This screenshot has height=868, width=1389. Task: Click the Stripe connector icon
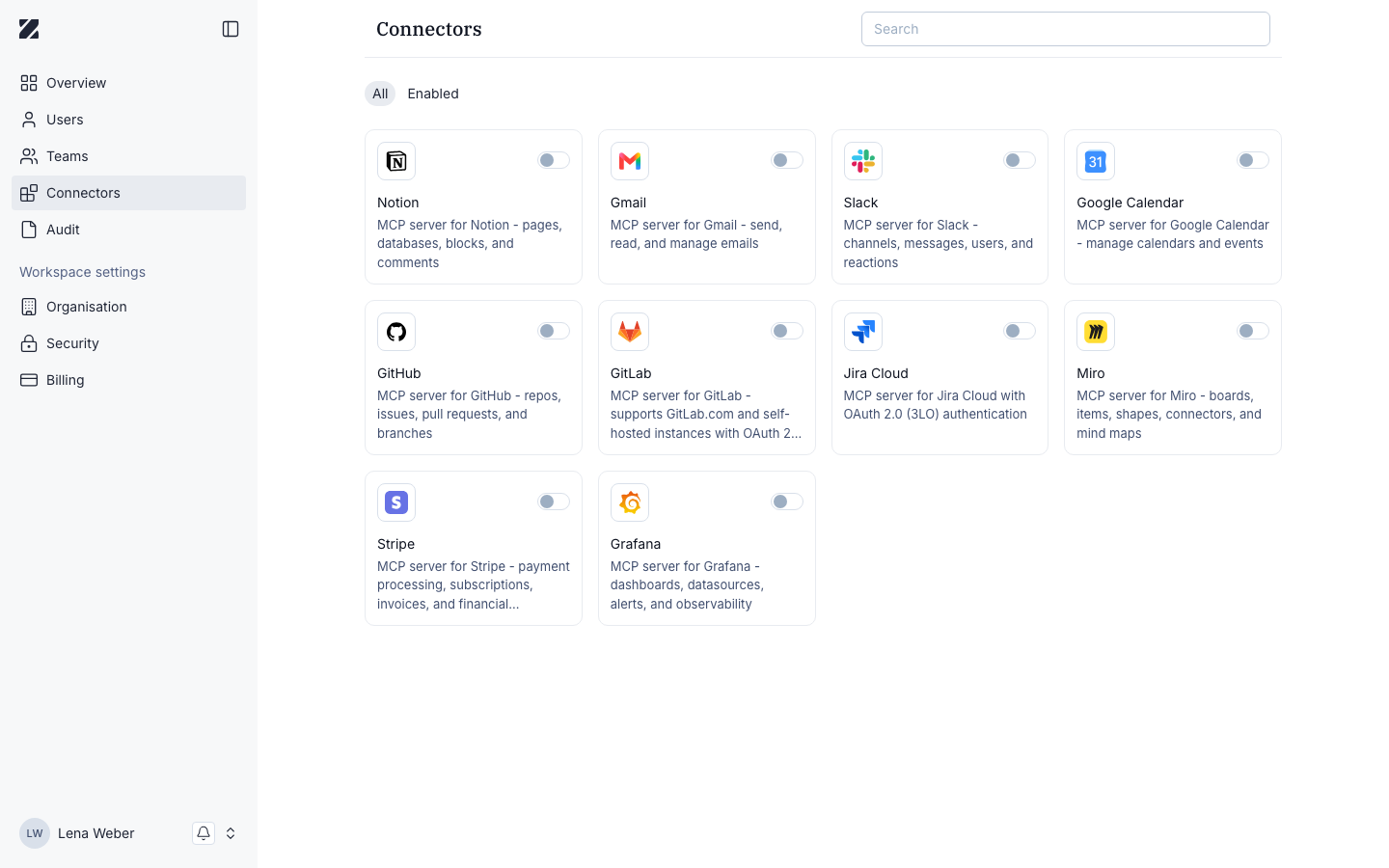(396, 502)
